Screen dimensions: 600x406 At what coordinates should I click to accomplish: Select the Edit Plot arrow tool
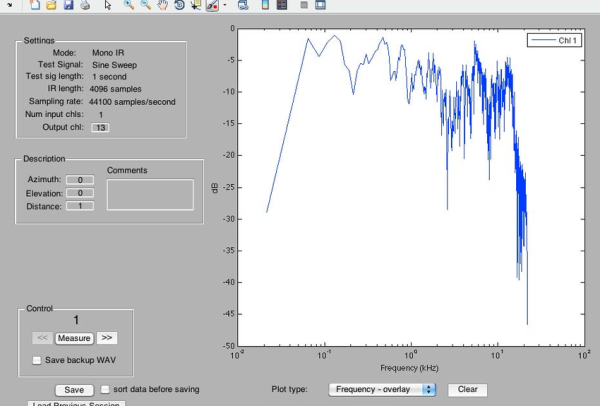pyautogui.click(x=107, y=6)
